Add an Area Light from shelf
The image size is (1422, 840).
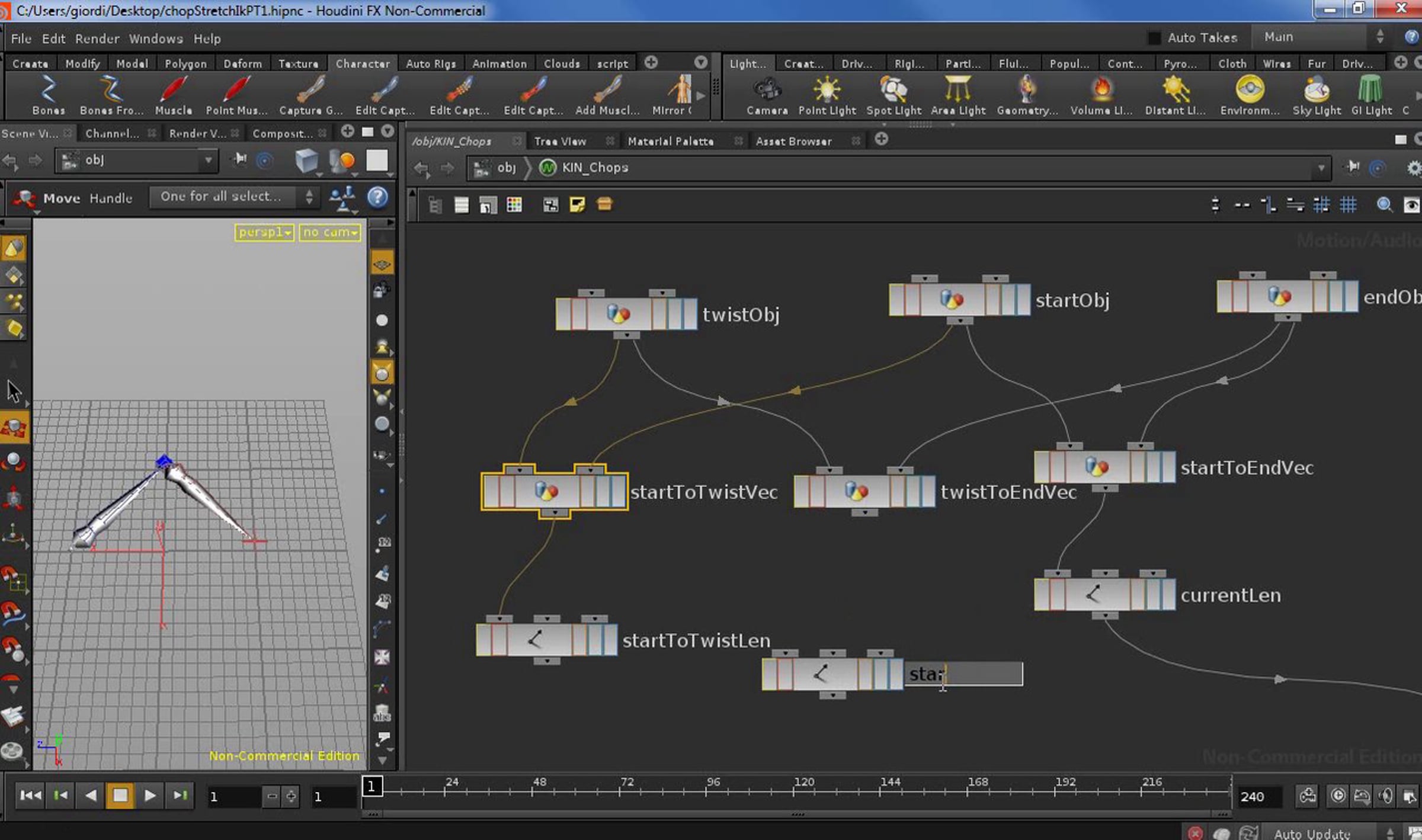pyautogui.click(x=958, y=96)
